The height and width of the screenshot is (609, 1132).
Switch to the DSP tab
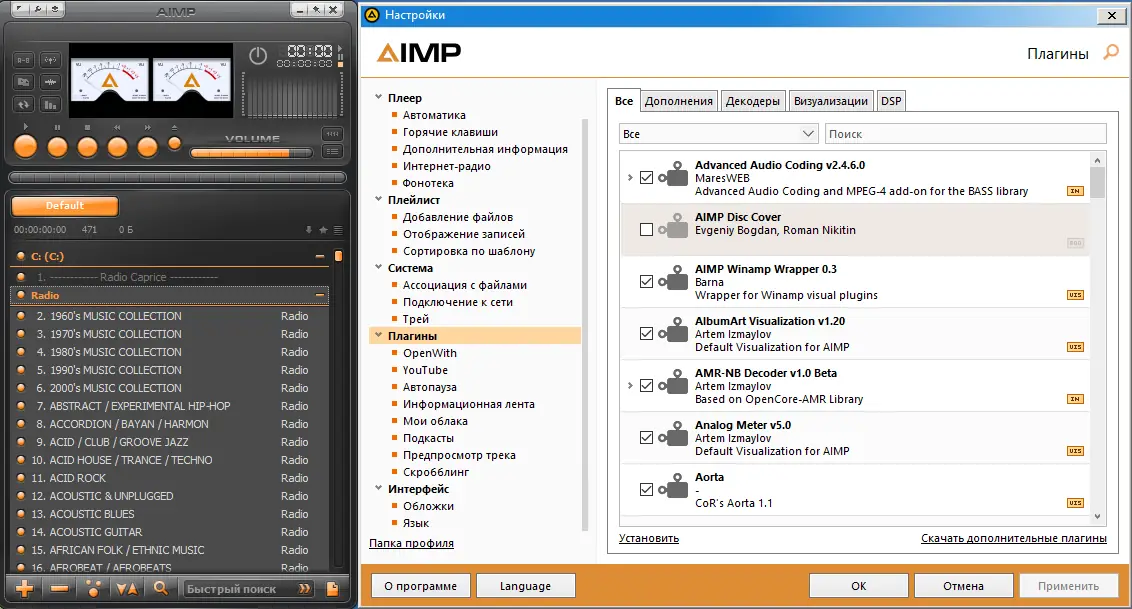pos(891,101)
